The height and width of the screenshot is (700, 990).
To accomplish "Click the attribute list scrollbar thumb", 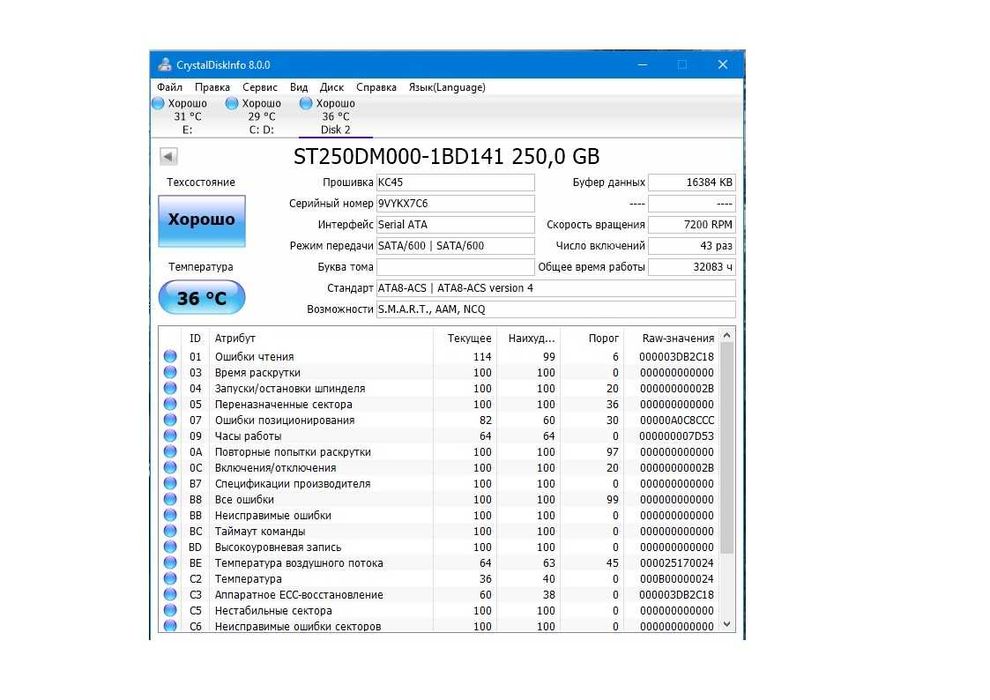I will pyautogui.click(x=727, y=449).
